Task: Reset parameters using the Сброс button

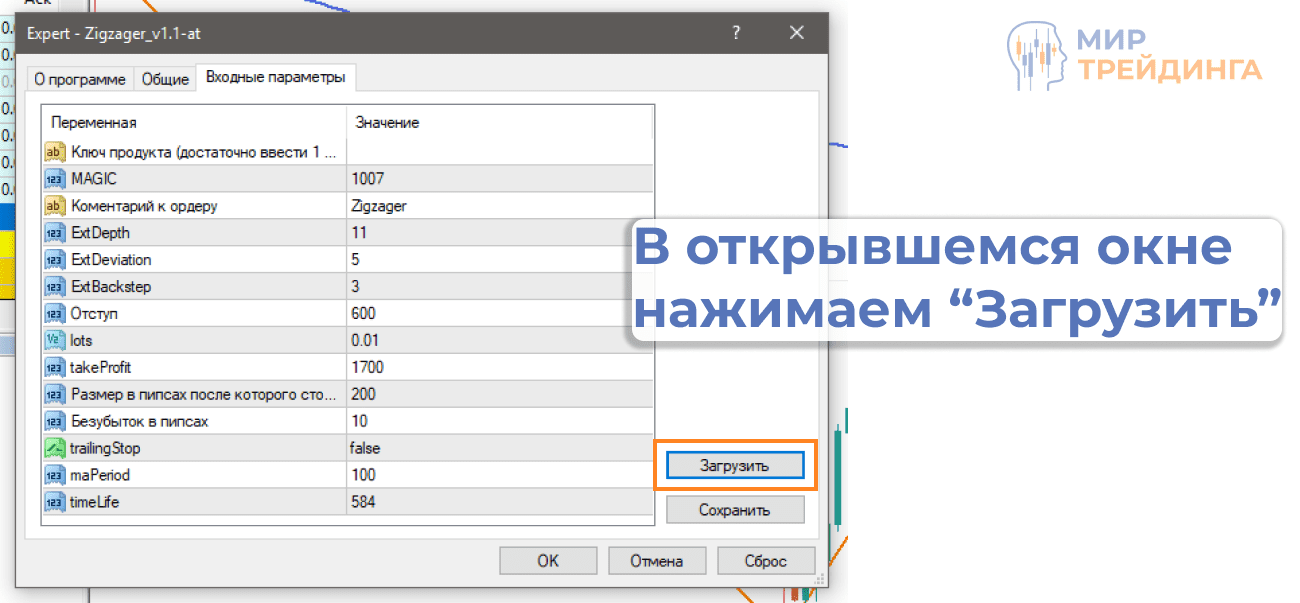Action: (766, 560)
